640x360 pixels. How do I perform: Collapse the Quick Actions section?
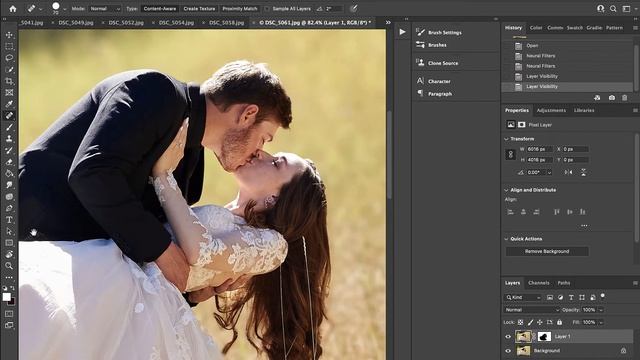click(x=507, y=239)
